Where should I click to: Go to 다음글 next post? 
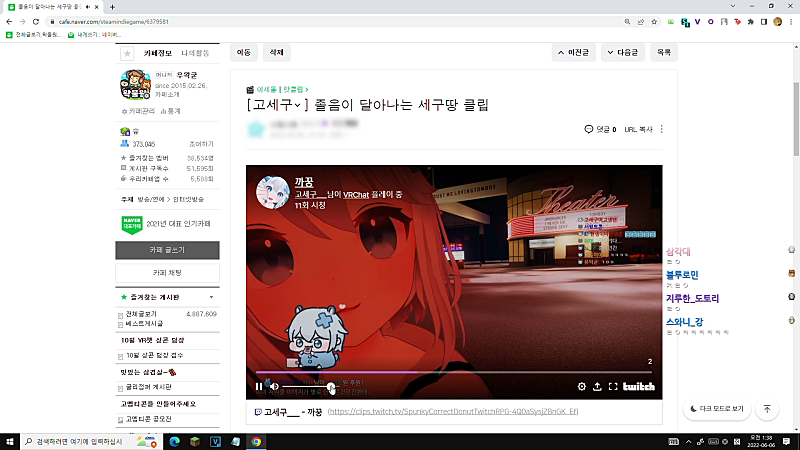(x=622, y=53)
